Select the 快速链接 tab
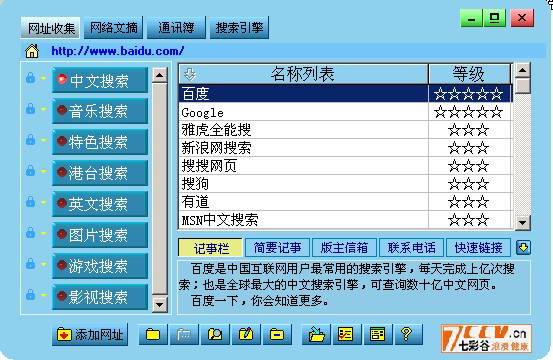553x360 pixels. [x=478, y=248]
